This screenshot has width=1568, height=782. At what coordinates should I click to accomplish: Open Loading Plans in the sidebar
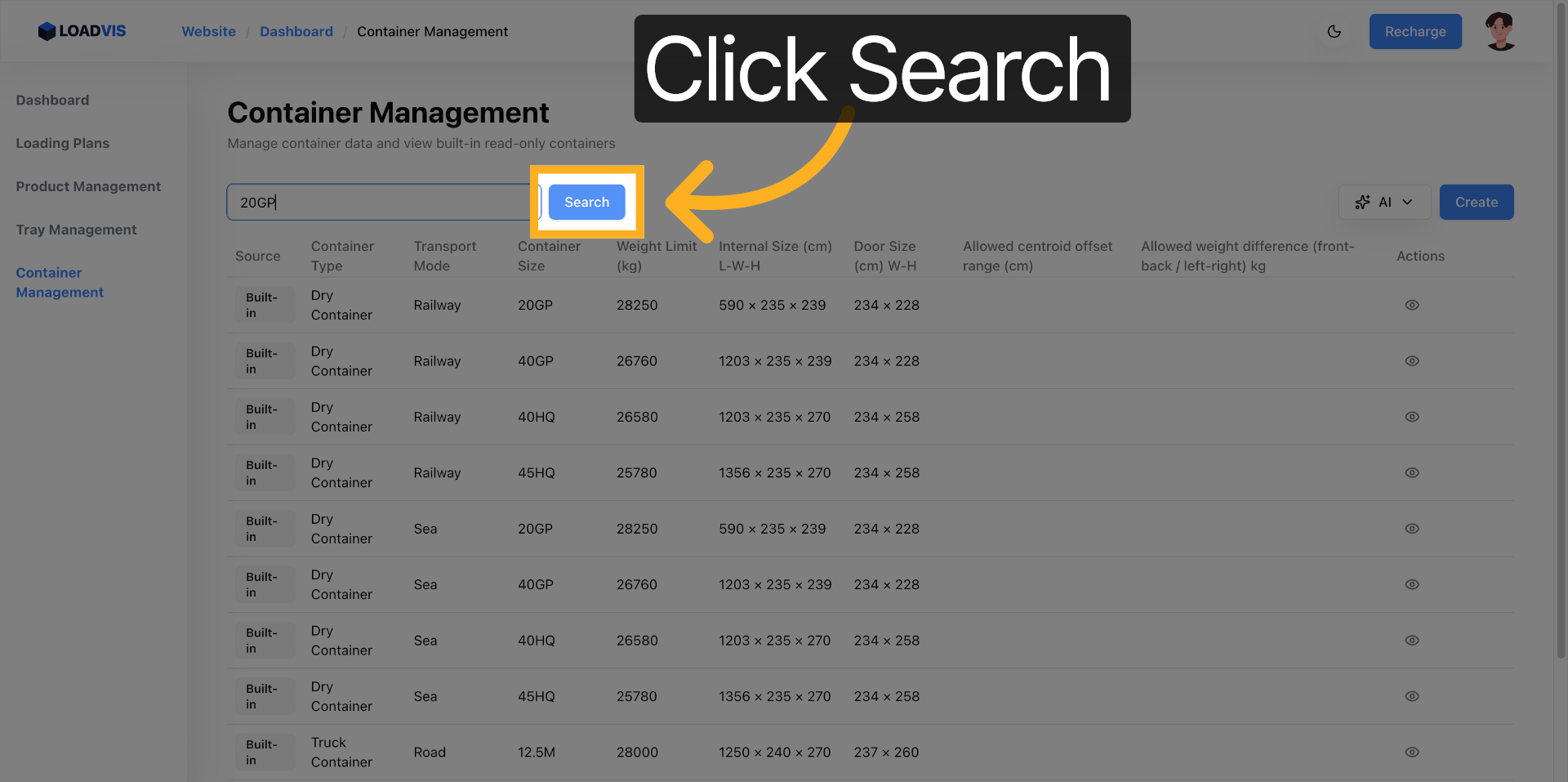click(62, 143)
